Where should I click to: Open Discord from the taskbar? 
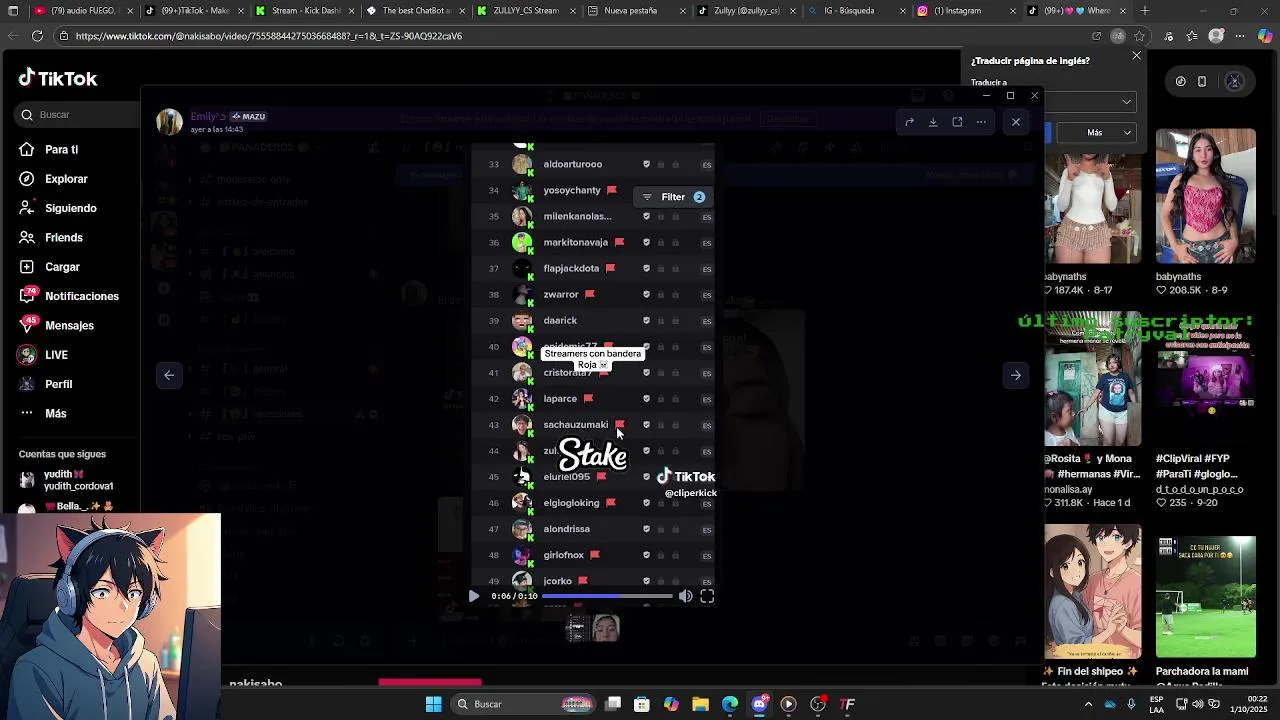click(759, 704)
